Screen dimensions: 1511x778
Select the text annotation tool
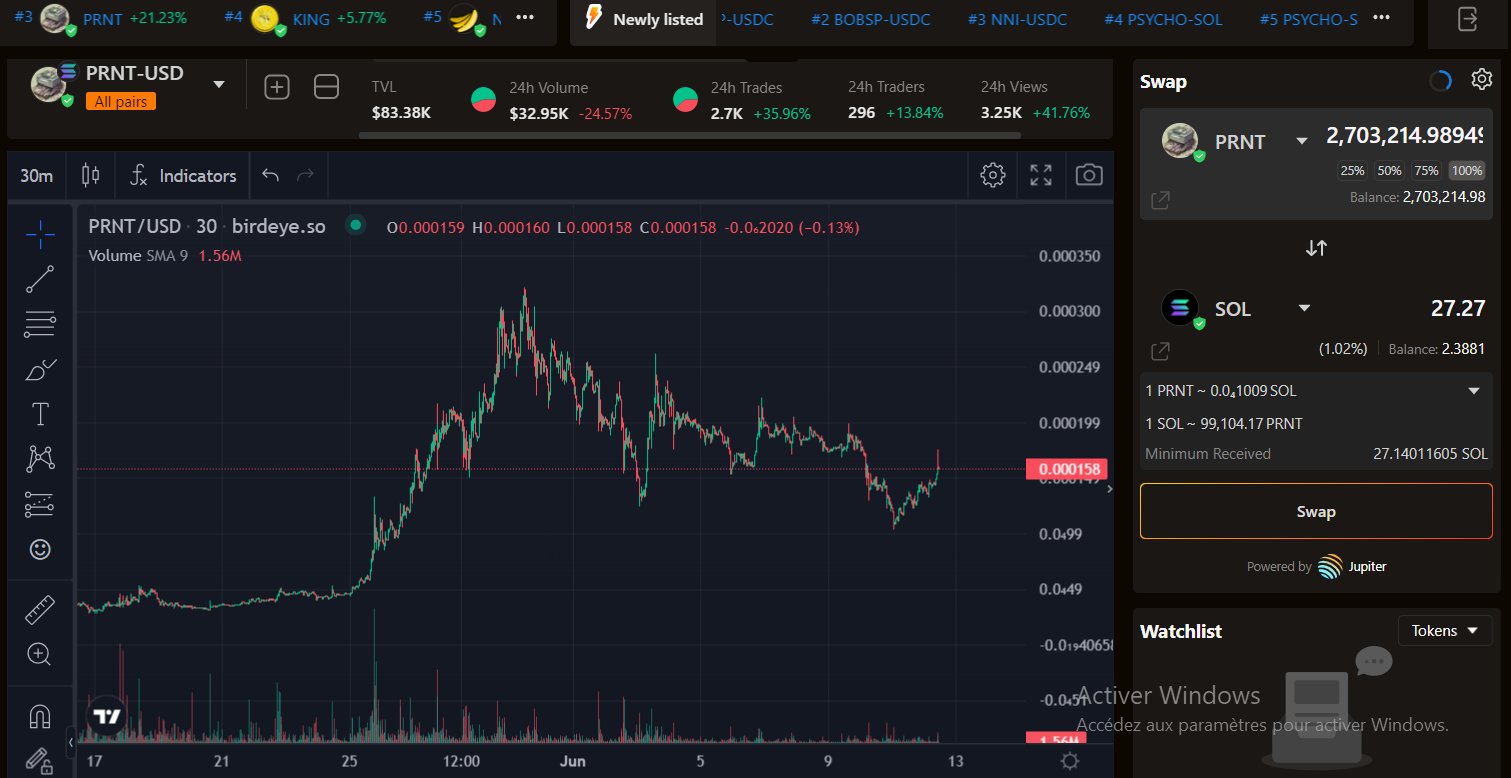click(40, 414)
